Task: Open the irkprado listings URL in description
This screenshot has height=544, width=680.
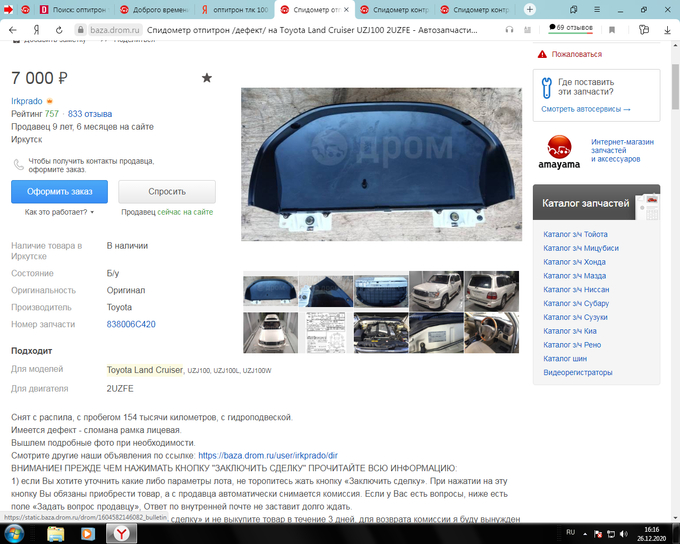Action: (268, 456)
